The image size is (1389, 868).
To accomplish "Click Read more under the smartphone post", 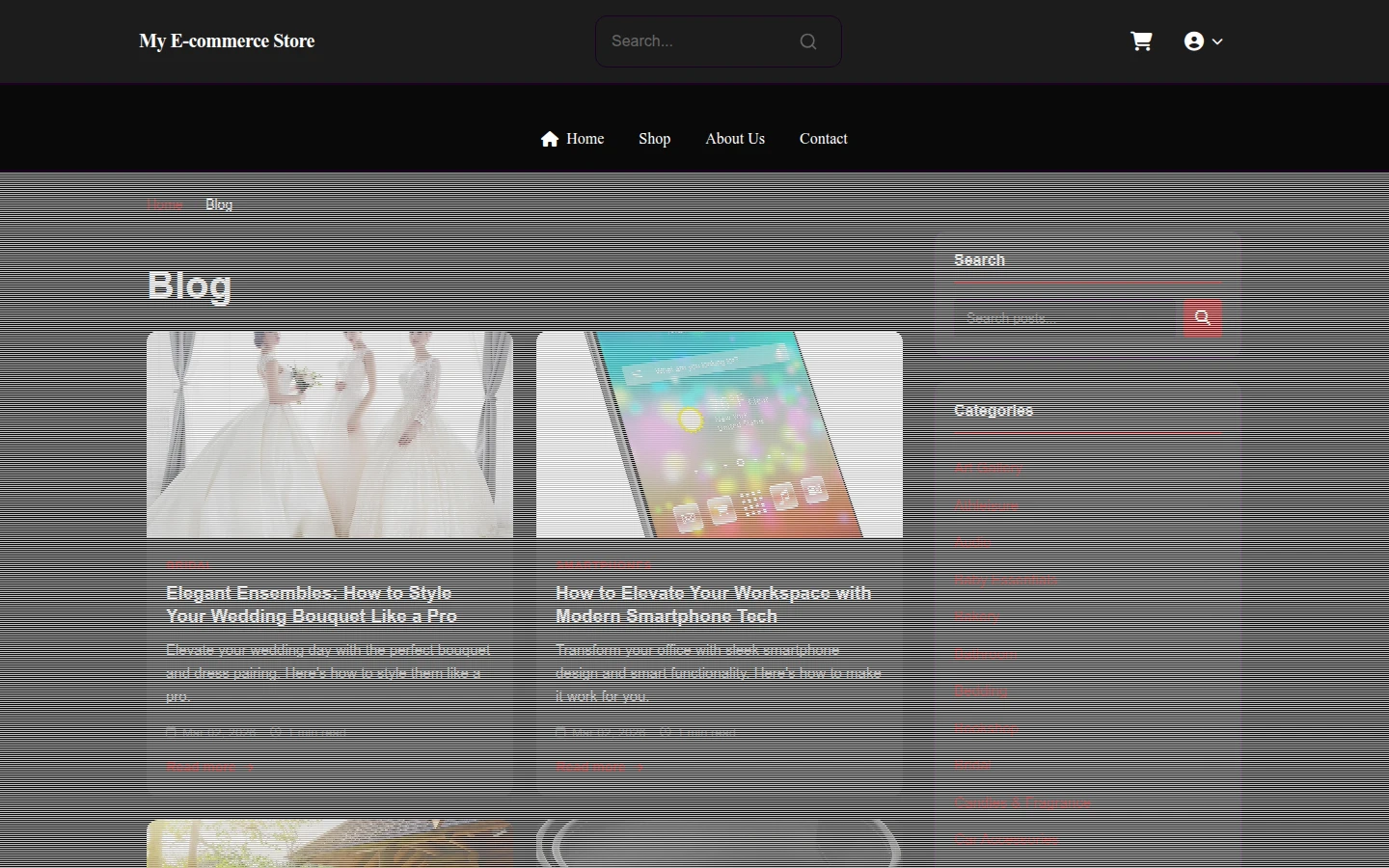I will point(599,768).
